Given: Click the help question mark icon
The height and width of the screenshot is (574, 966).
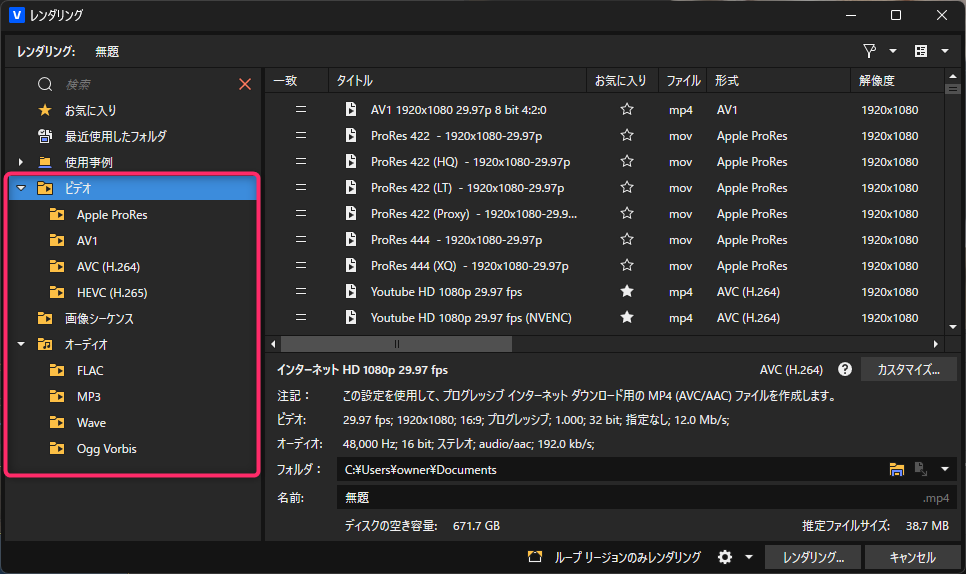Looking at the screenshot, I should click(845, 369).
